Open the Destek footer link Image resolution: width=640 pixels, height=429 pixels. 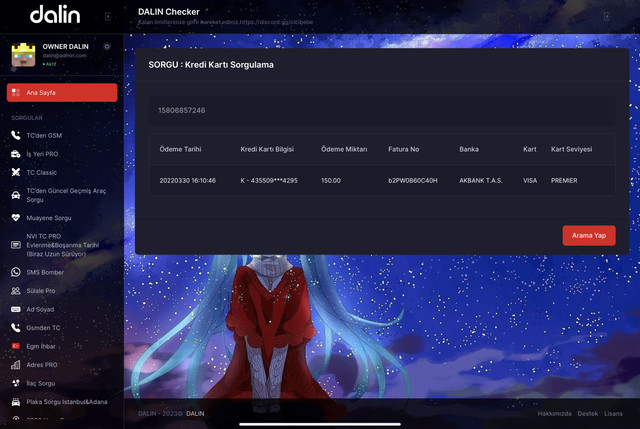click(x=588, y=413)
